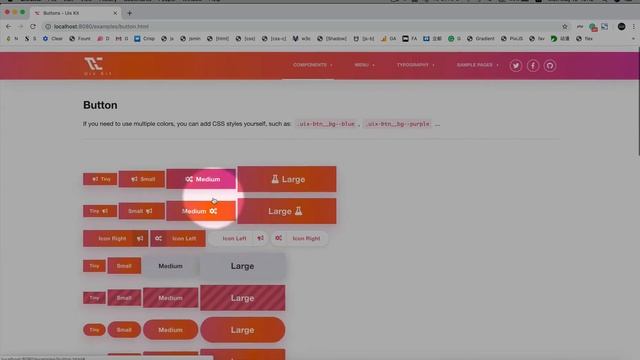Click the Large button with flask icon right

pyautogui.click(x=287, y=211)
